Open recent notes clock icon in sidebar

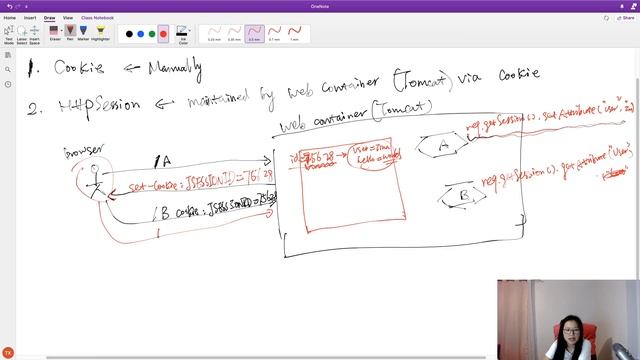click(x=8, y=84)
